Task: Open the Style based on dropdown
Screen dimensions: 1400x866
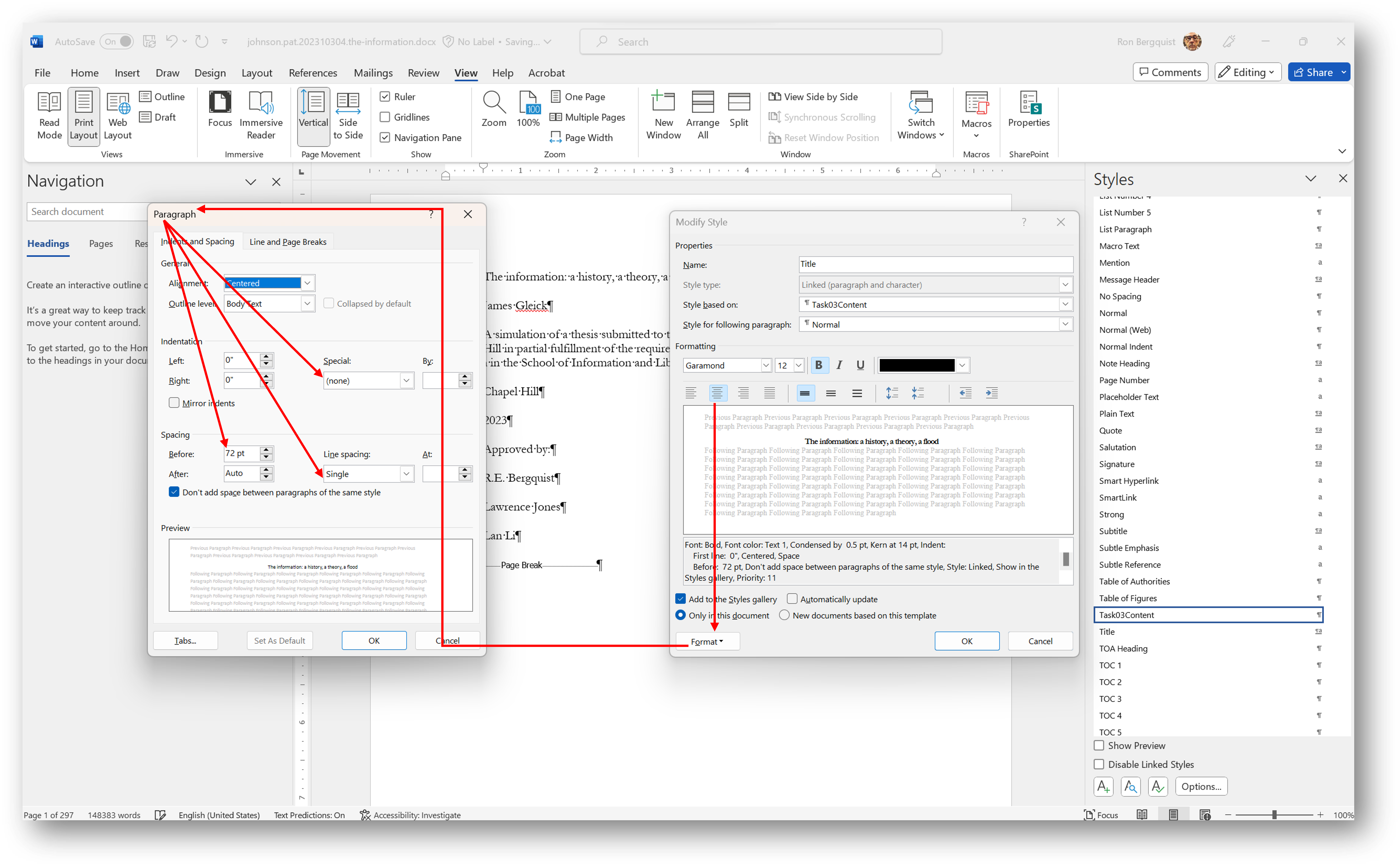Action: point(1065,304)
